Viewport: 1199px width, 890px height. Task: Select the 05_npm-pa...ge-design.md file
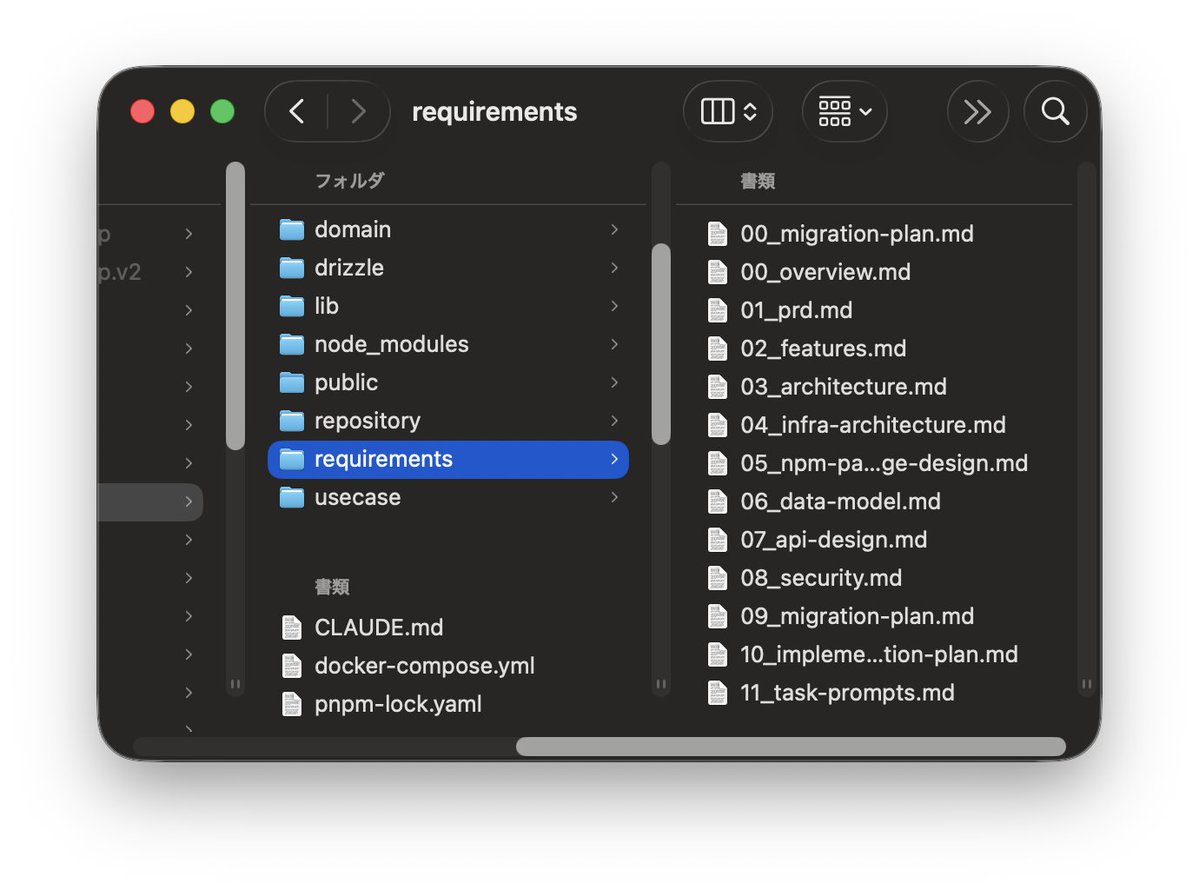pos(873,463)
